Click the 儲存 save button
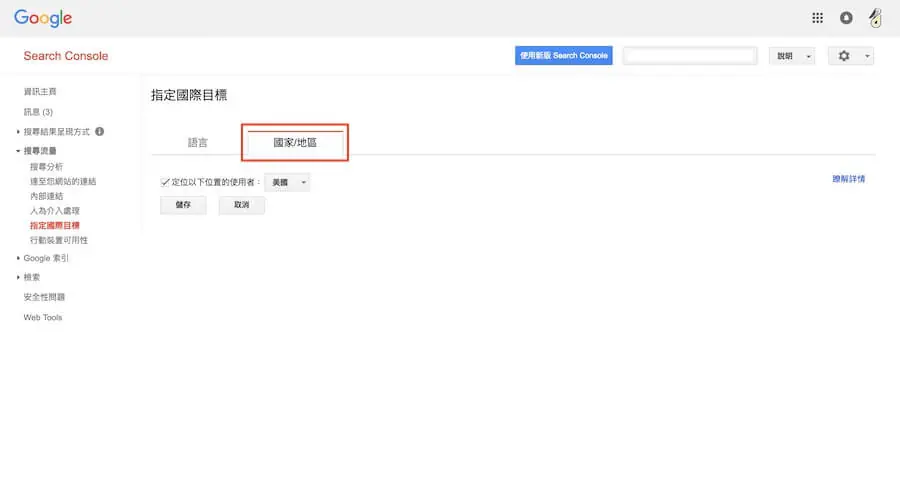The image size is (900, 485). point(183,205)
